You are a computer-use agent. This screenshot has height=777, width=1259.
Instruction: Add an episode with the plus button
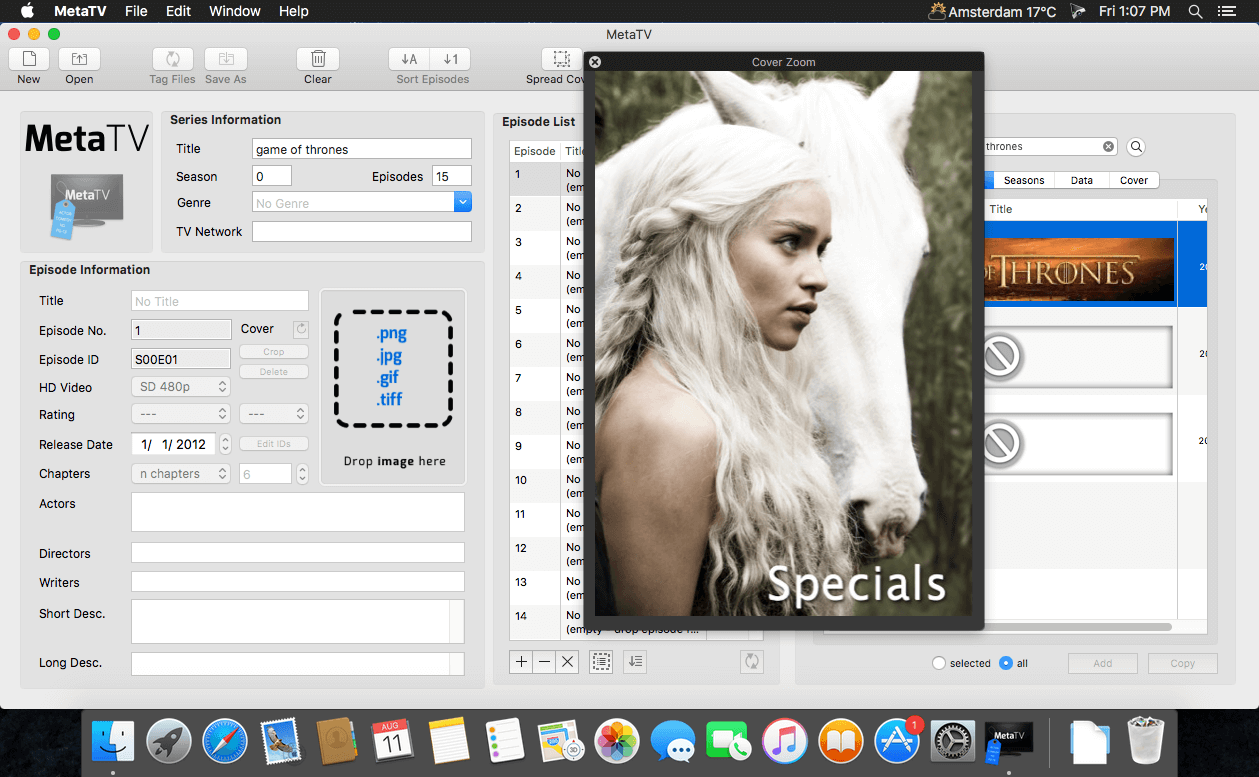pos(521,661)
